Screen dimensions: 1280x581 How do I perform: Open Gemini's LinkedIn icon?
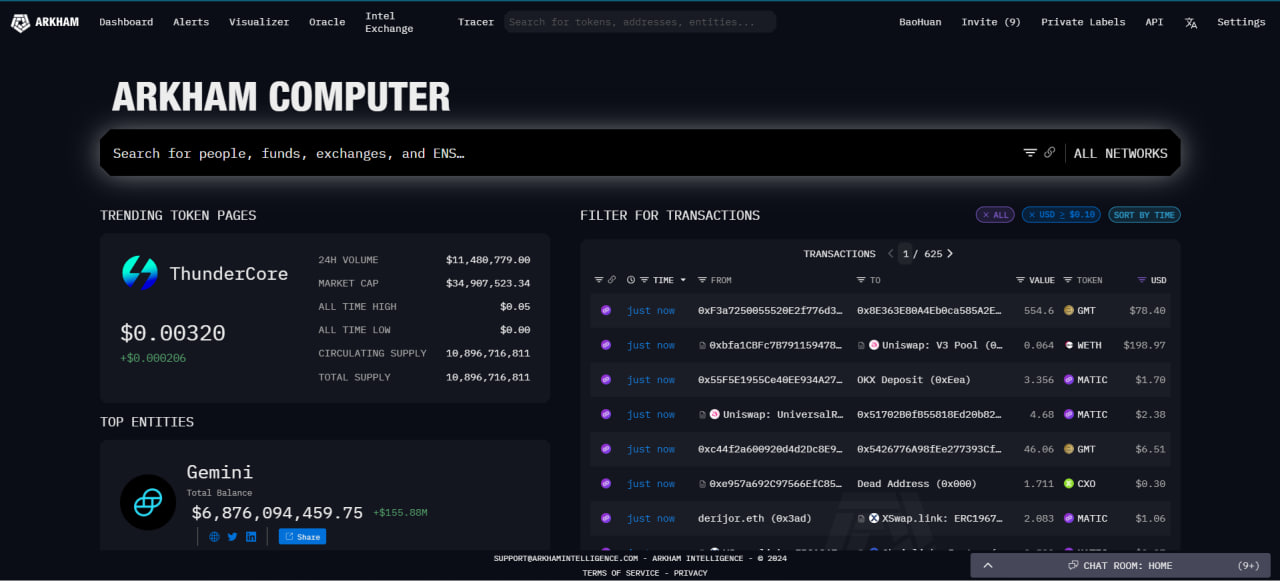point(251,537)
